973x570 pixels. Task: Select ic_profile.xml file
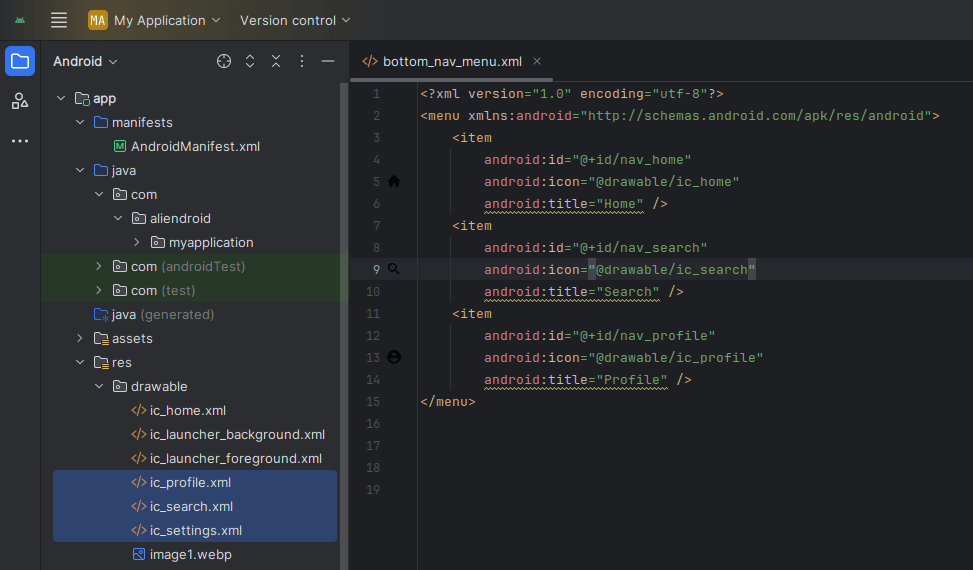195,483
